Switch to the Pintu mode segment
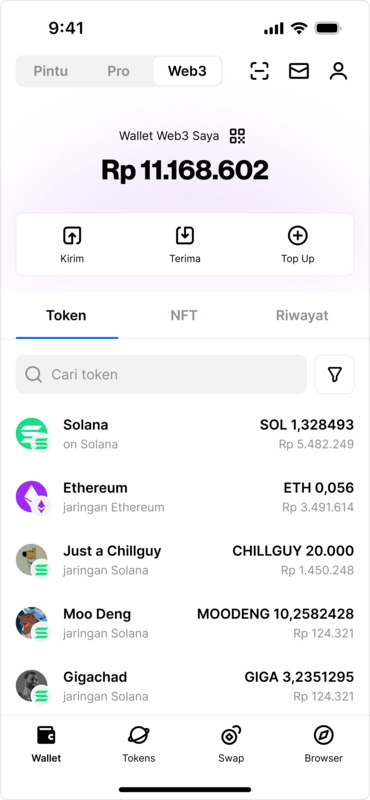370x800 pixels. tap(51, 71)
